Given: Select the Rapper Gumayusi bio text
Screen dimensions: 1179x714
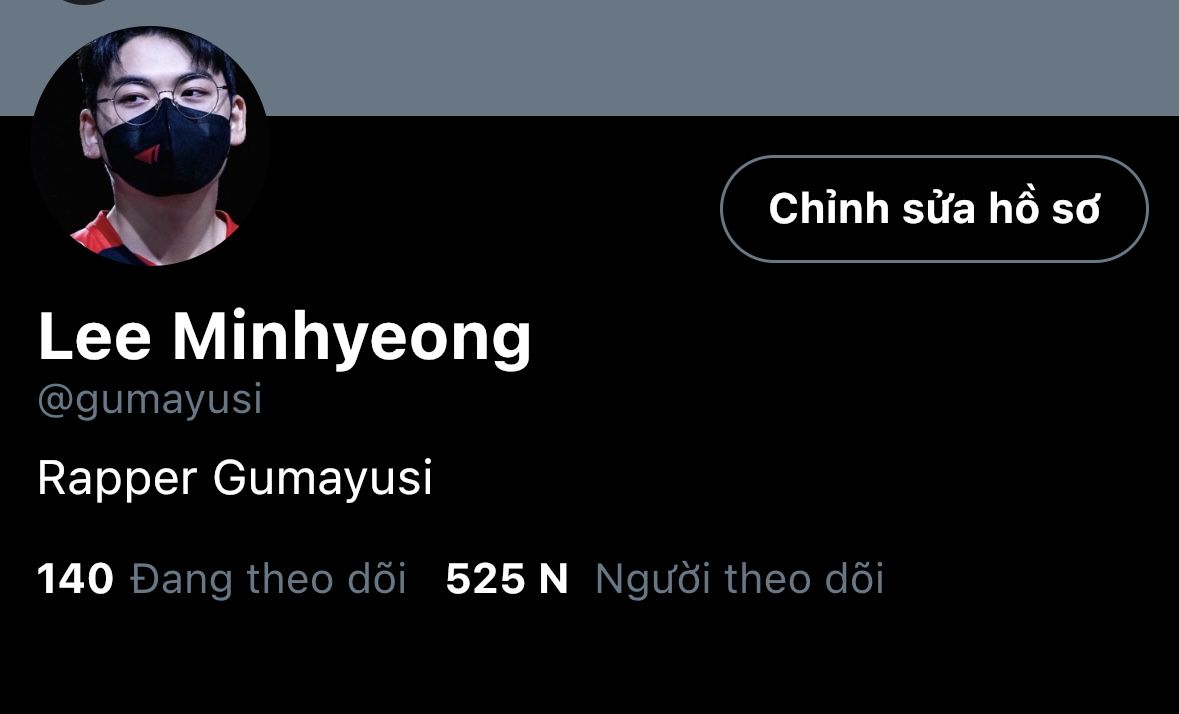Looking at the screenshot, I should 235,478.
